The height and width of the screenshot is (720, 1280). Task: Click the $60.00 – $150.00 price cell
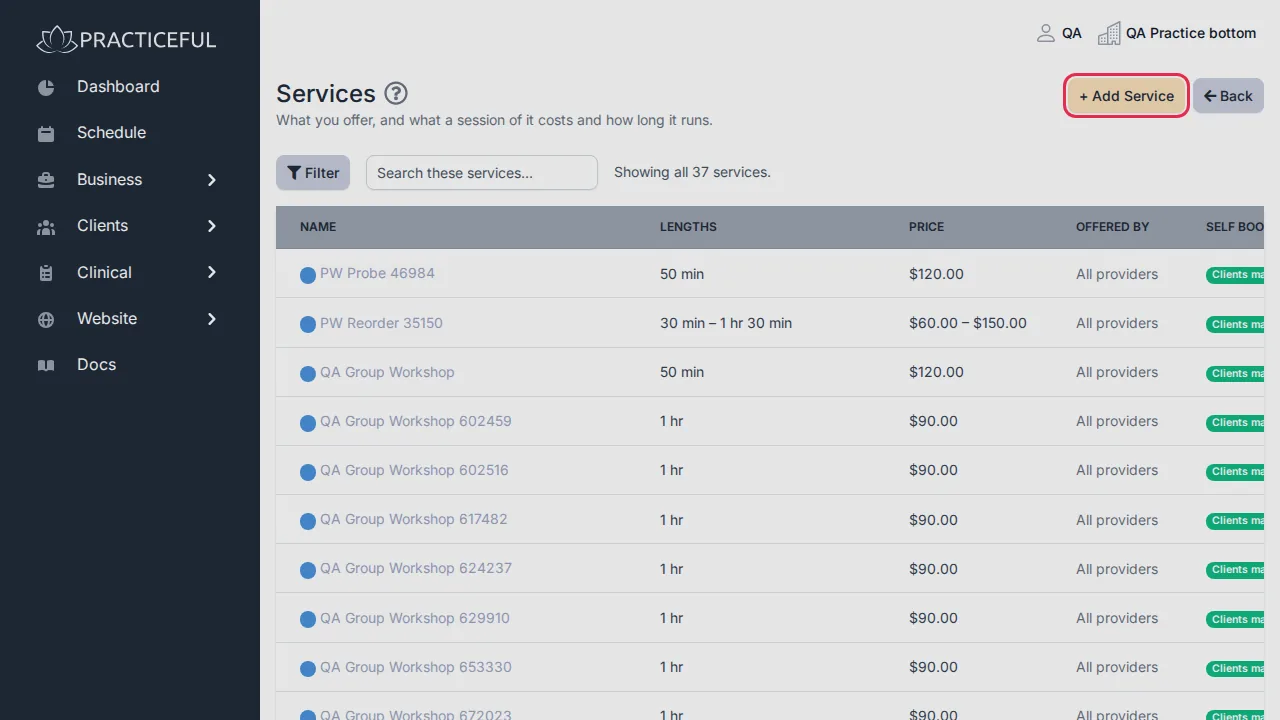(x=968, y=323)
